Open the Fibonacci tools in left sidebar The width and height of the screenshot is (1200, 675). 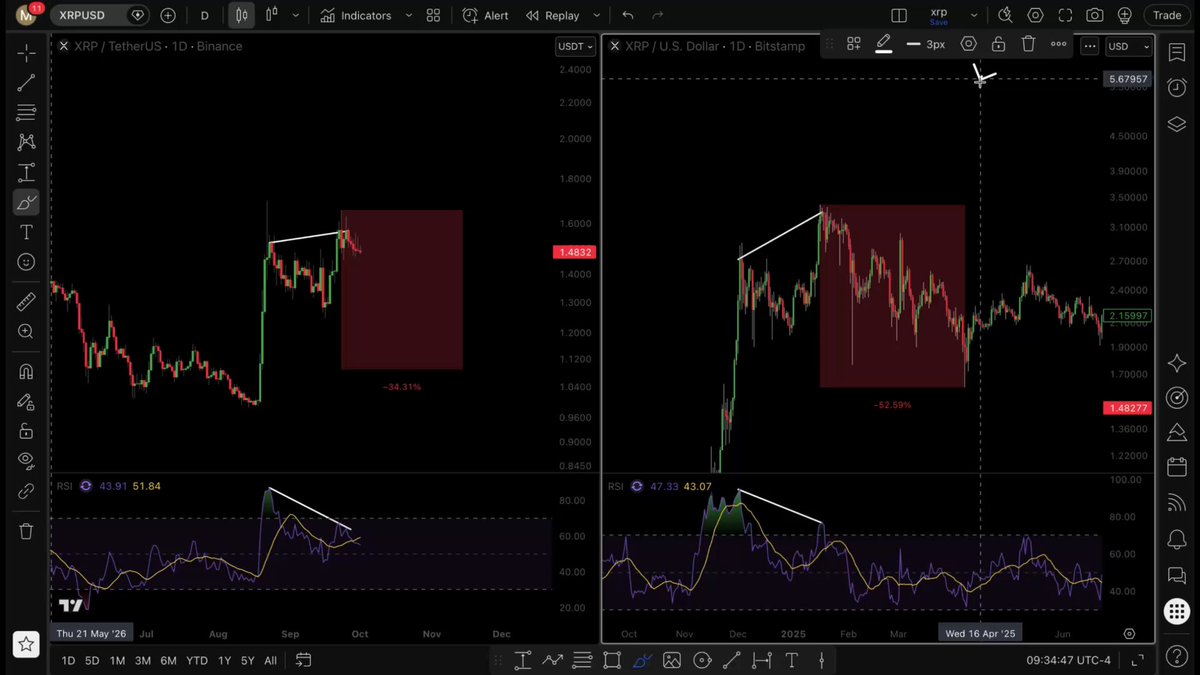(x=26, y=112)
